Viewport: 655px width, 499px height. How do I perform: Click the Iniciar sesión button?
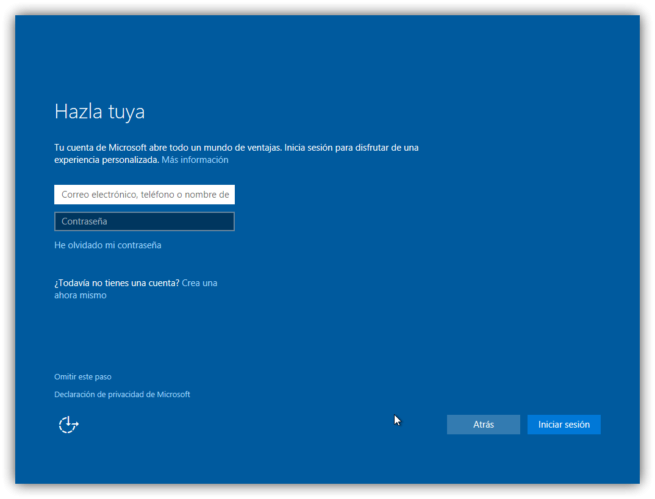point(564,425)
